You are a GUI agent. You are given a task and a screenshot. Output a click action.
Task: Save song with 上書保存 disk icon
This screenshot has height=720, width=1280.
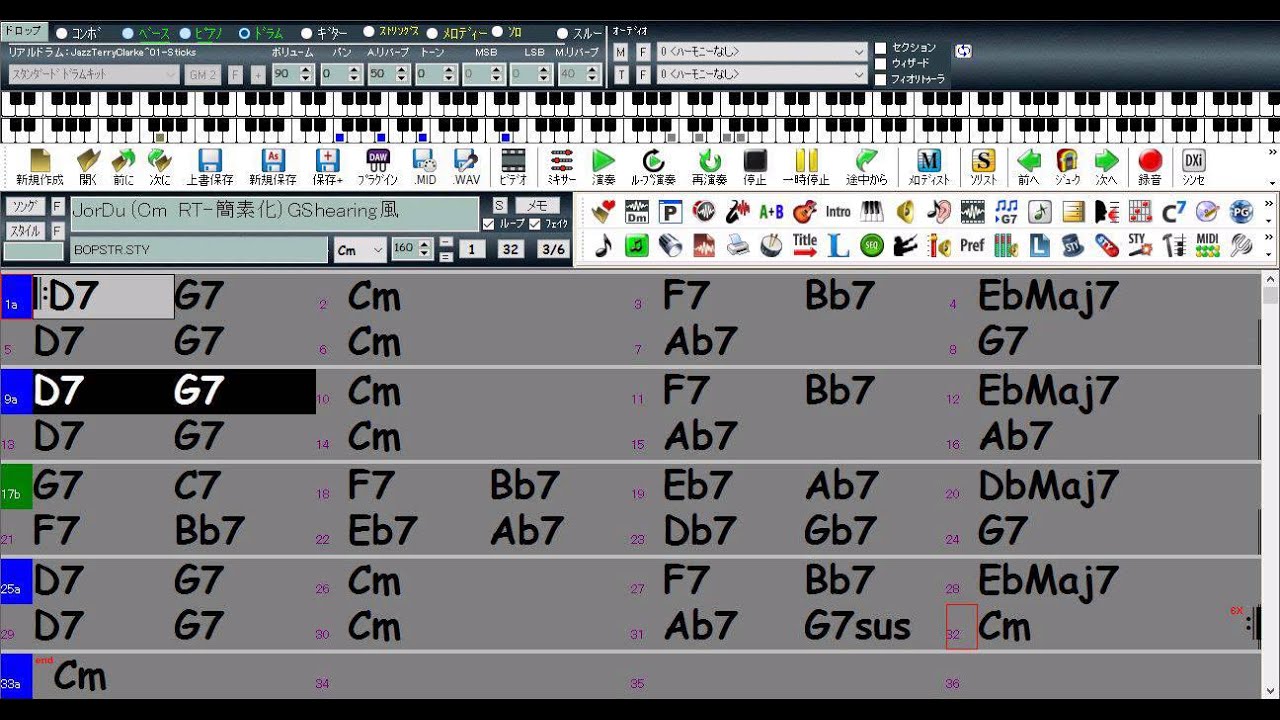210,167
